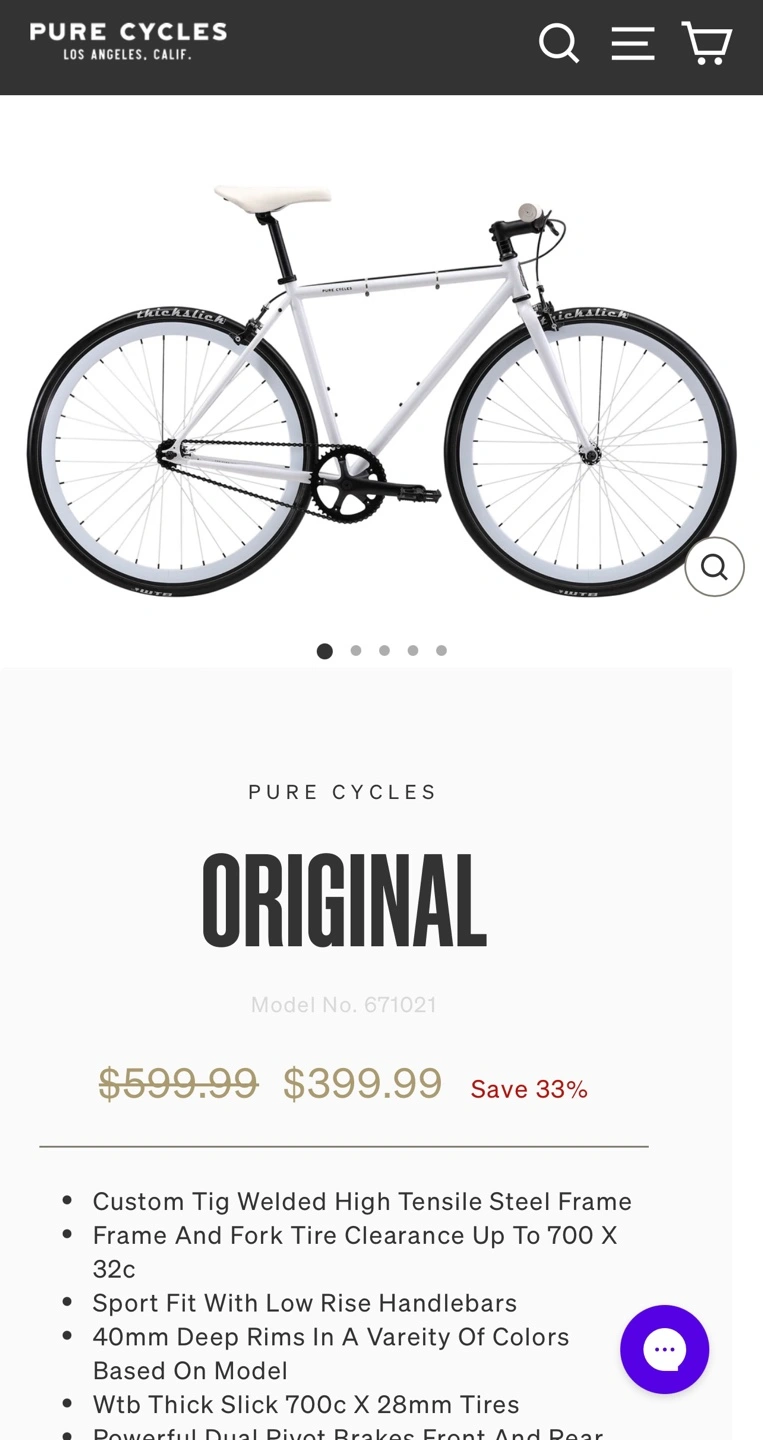The height and width of the screenshot is (1440, 763).
Task: Open the purple chat widget bubble
Action: (664, 1349)
